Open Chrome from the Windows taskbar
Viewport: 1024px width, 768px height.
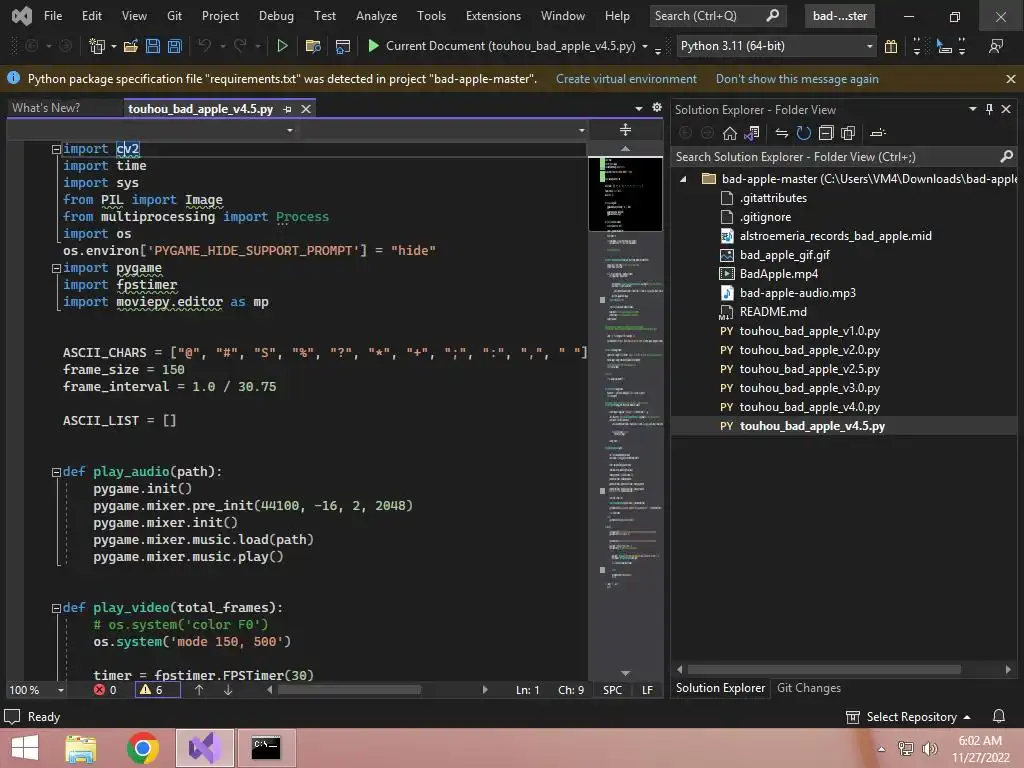coord(142,748)
